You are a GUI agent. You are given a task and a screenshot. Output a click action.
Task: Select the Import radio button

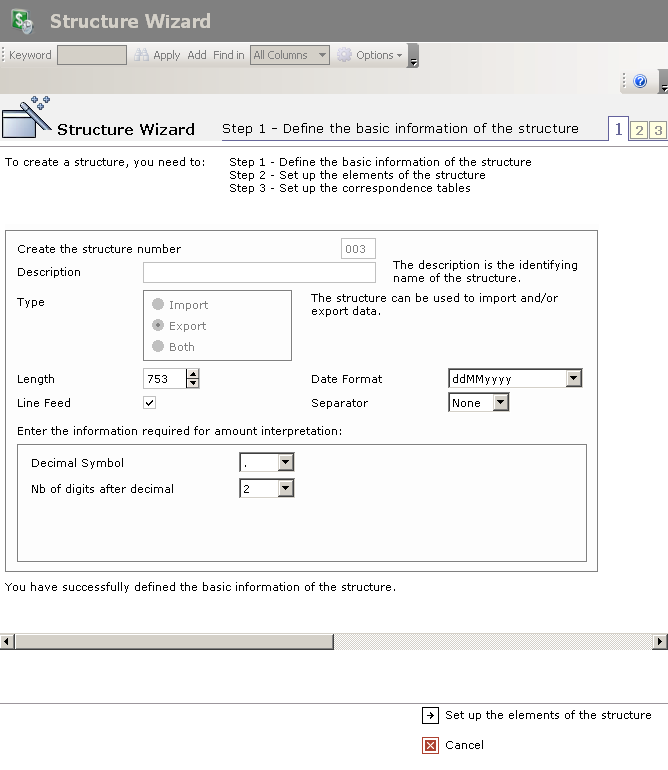click(x=158, y=305)
